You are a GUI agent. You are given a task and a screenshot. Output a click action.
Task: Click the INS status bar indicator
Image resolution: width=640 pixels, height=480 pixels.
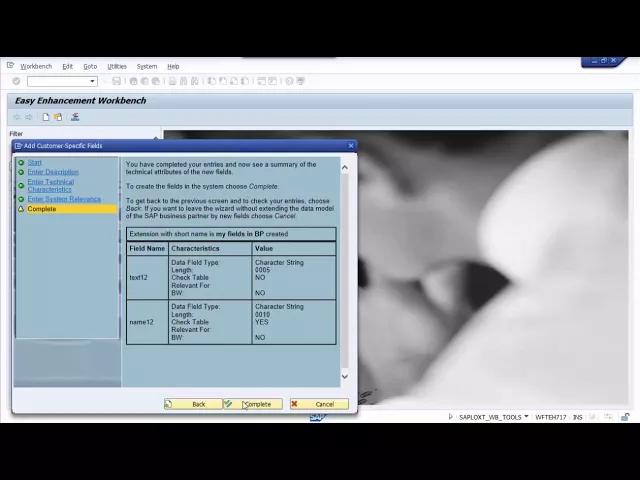point(578,417)
